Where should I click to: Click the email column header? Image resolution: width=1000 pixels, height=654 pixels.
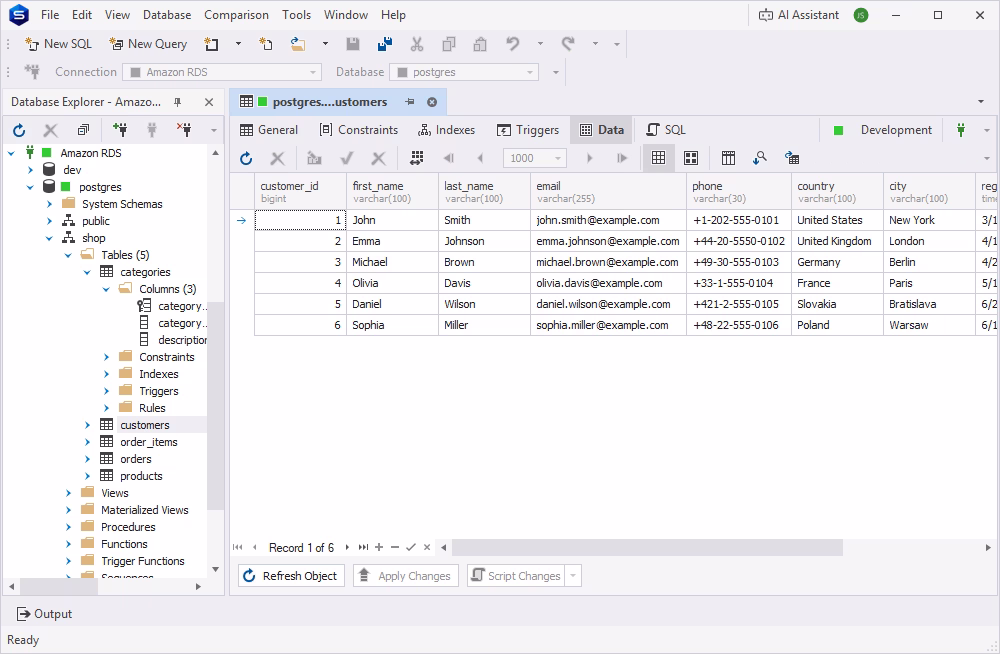tap(608, 191)
